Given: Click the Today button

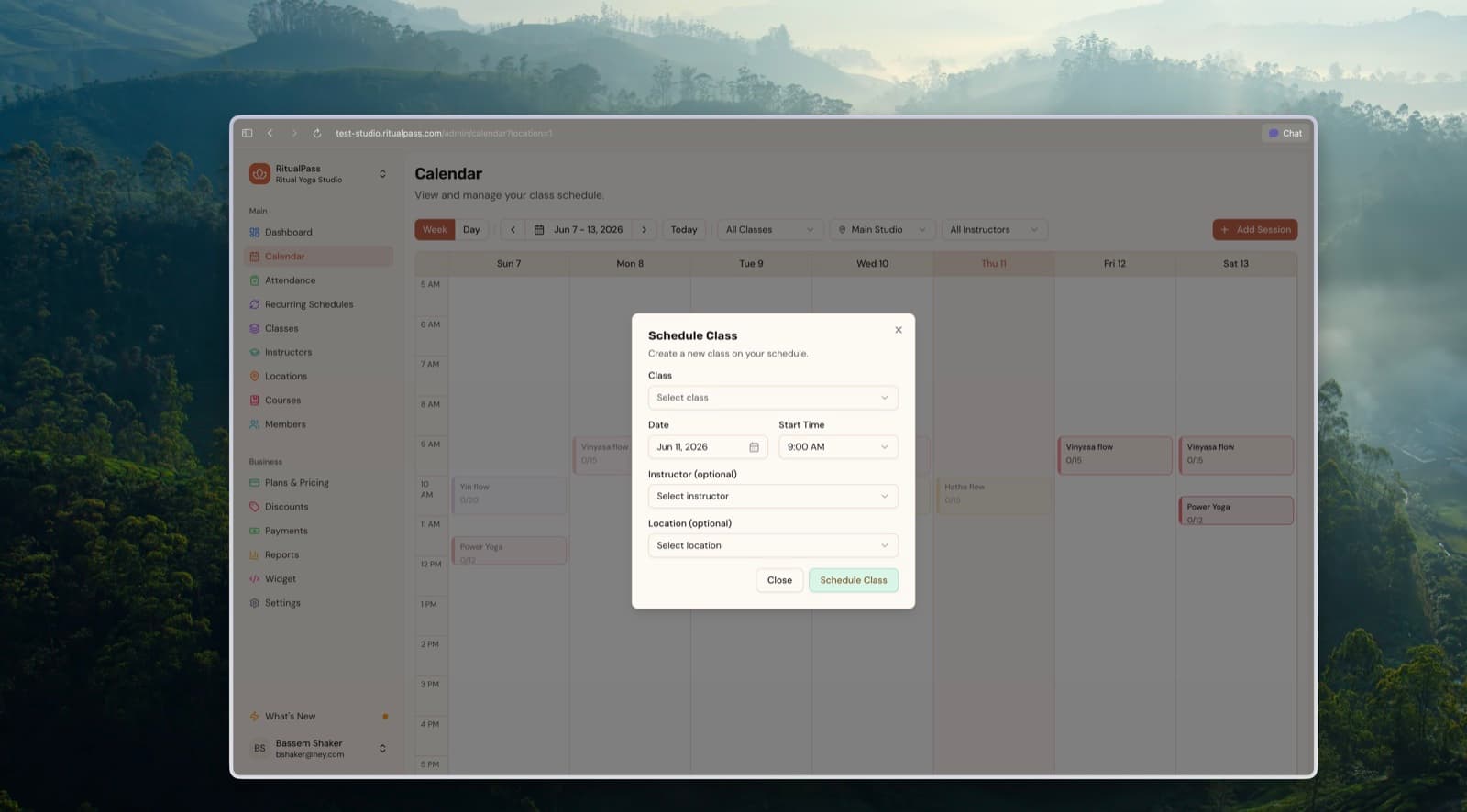Looking at the screenshot, I should [x=684, y=230].
